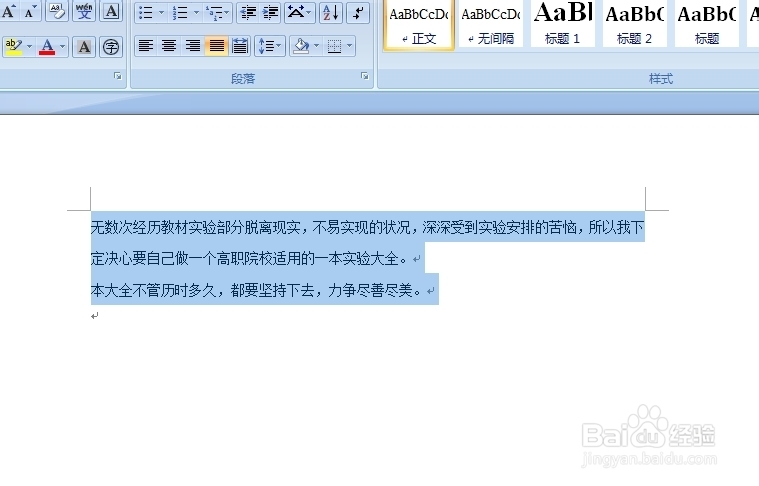Apply borders to selection
The height and width of the screenshot is (486, 759).
(x=334, y=46)
